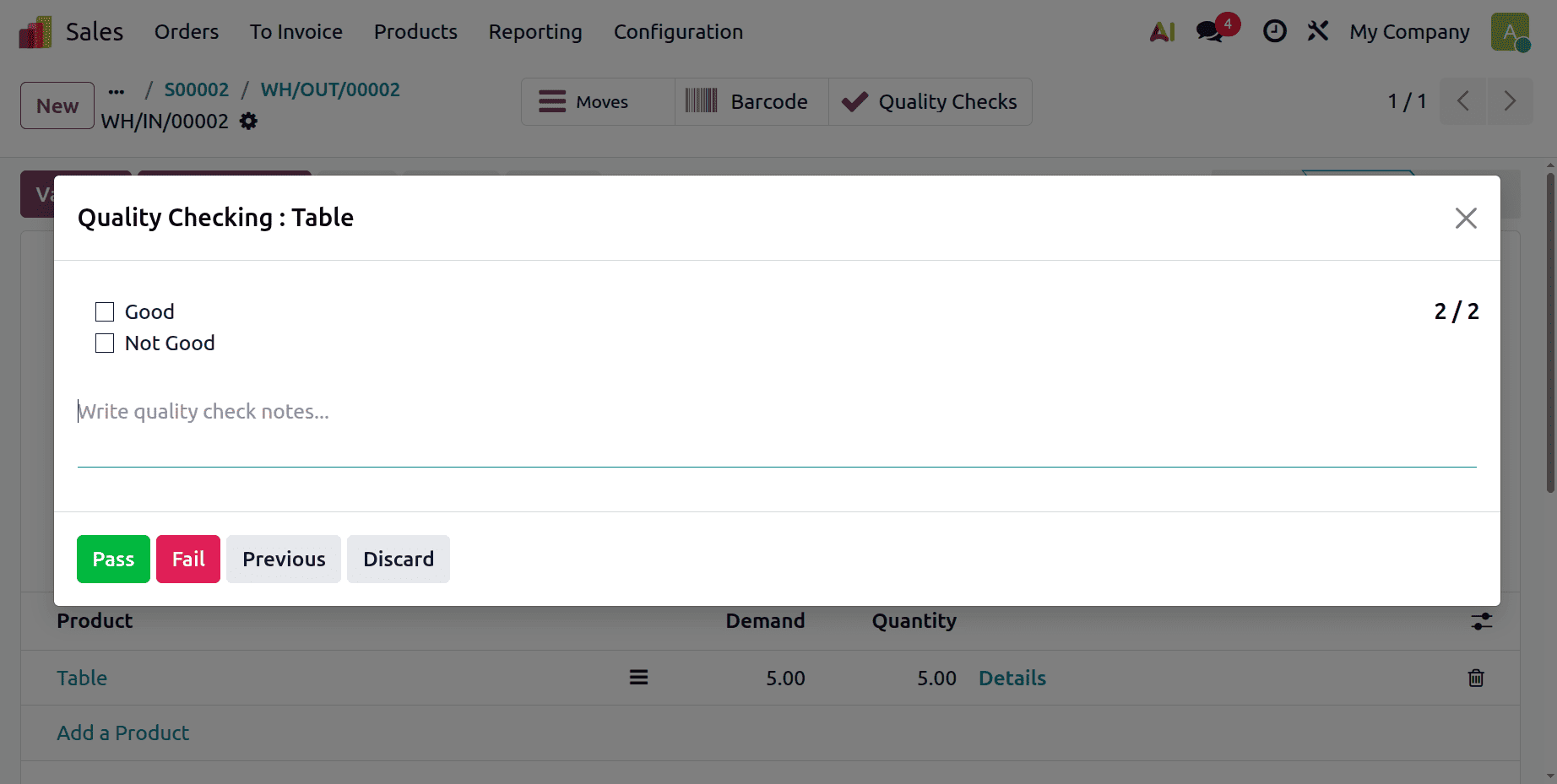The height and width of the screenshot is (784, 1557).
Task: Click the page vertical scrollbar
Action: click(x=1550, y=333)
